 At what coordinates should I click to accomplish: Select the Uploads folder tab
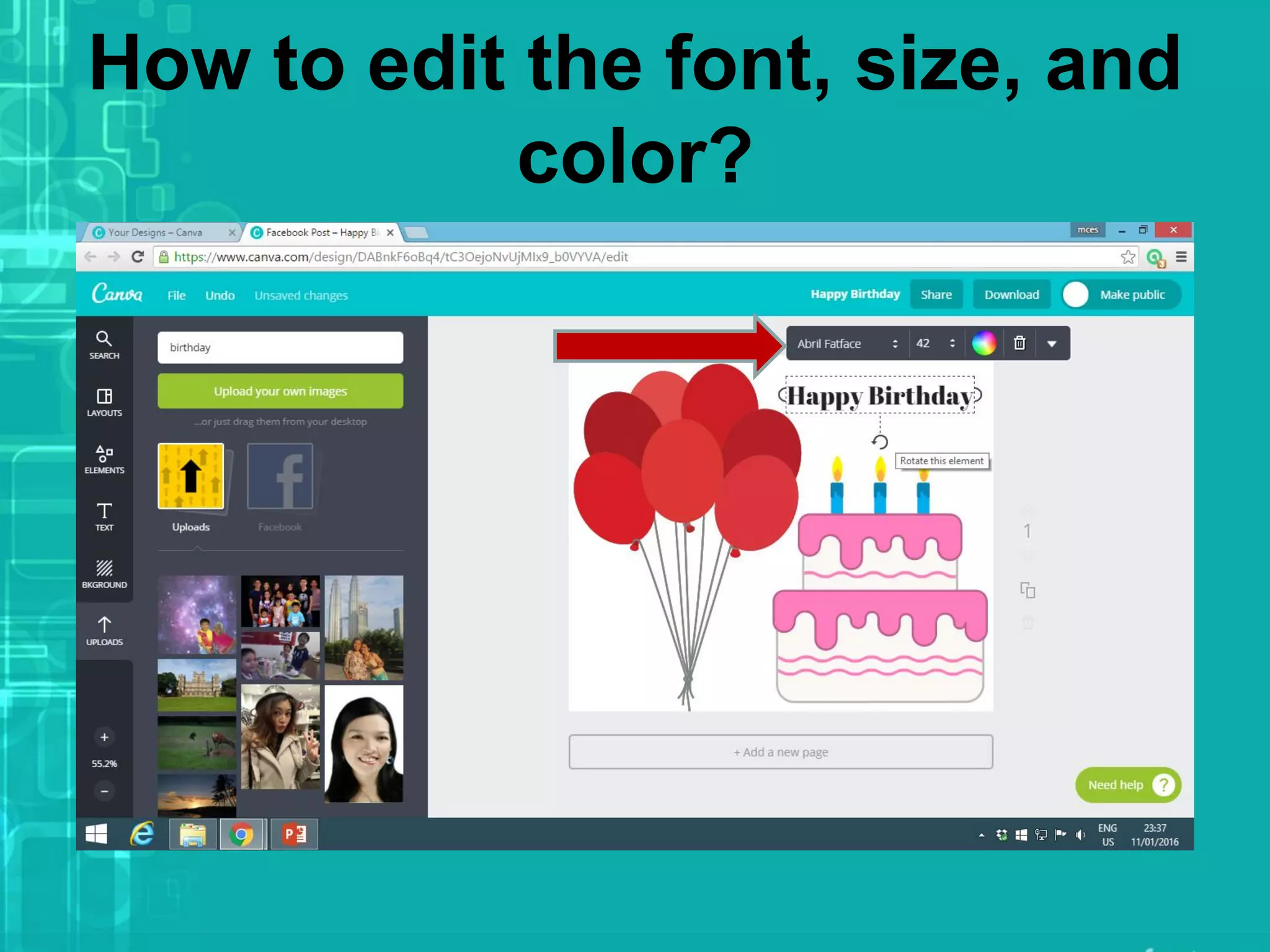coord(191,488)
